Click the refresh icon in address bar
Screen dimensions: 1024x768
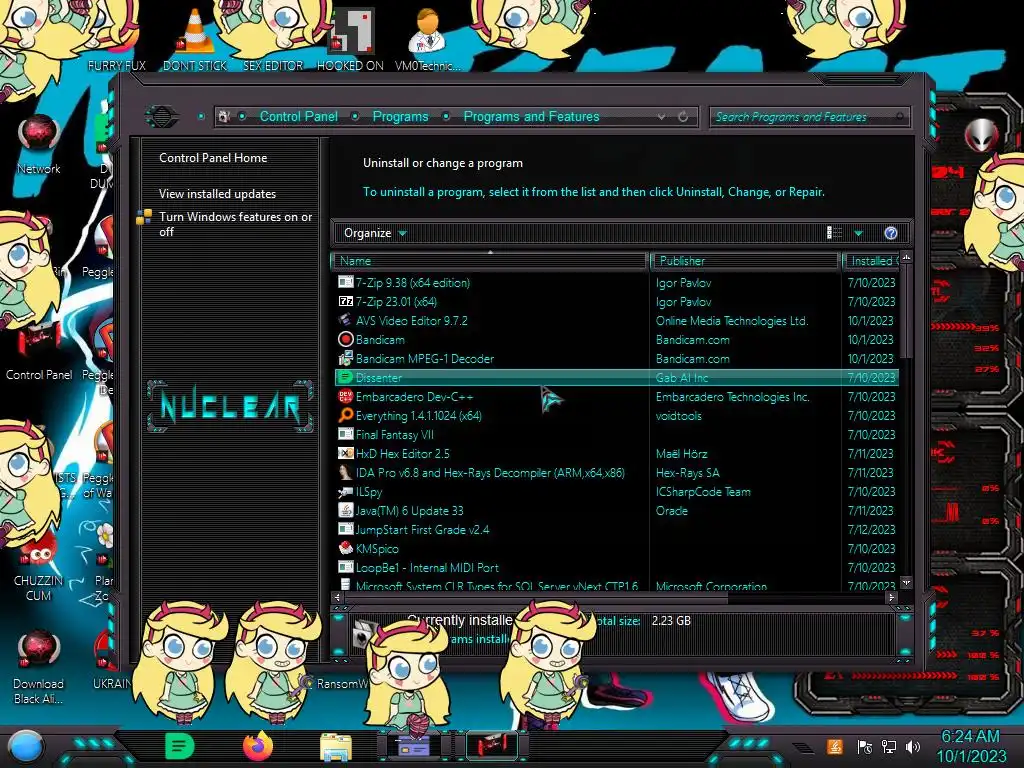683,117
